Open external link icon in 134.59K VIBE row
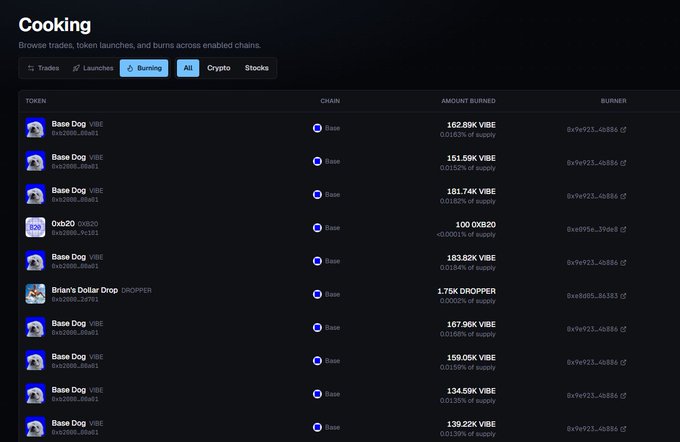The image size is (680, 442). [623, 396]
